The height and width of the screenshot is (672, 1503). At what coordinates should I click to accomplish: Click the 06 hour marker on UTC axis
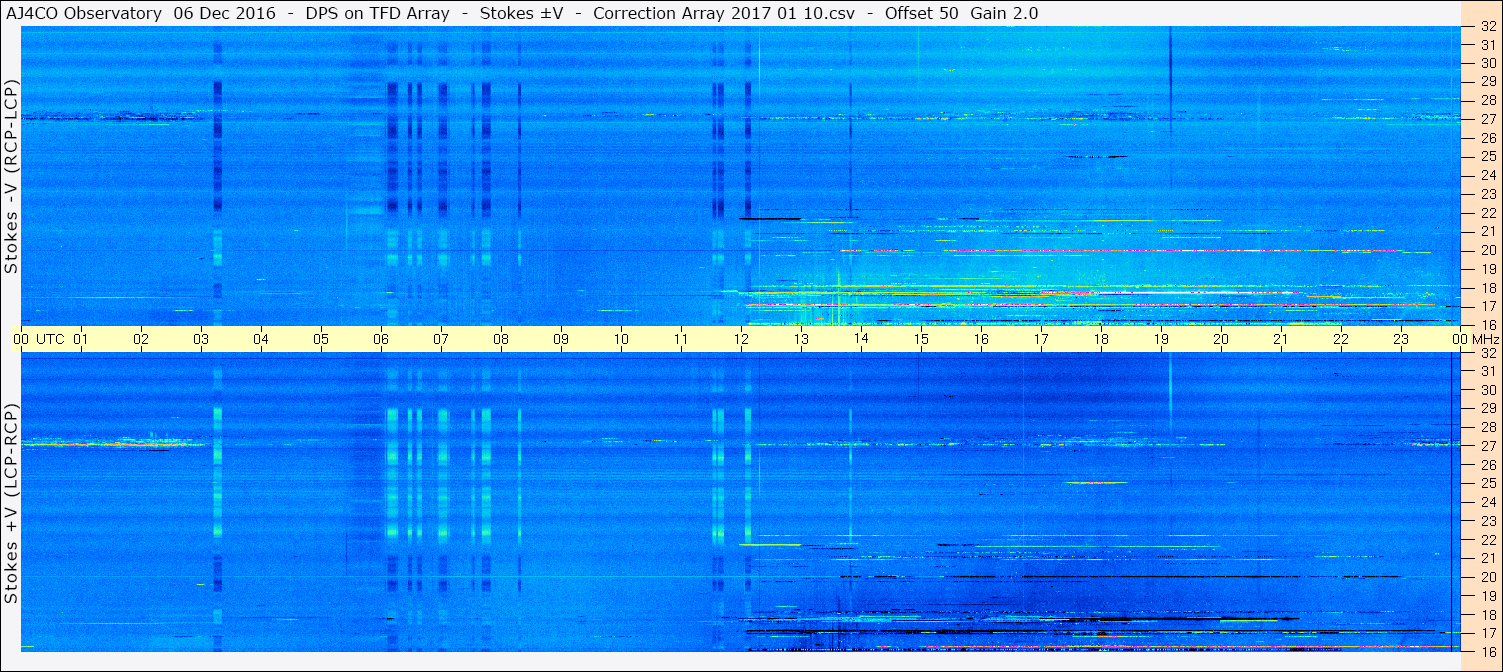(381, 339)
